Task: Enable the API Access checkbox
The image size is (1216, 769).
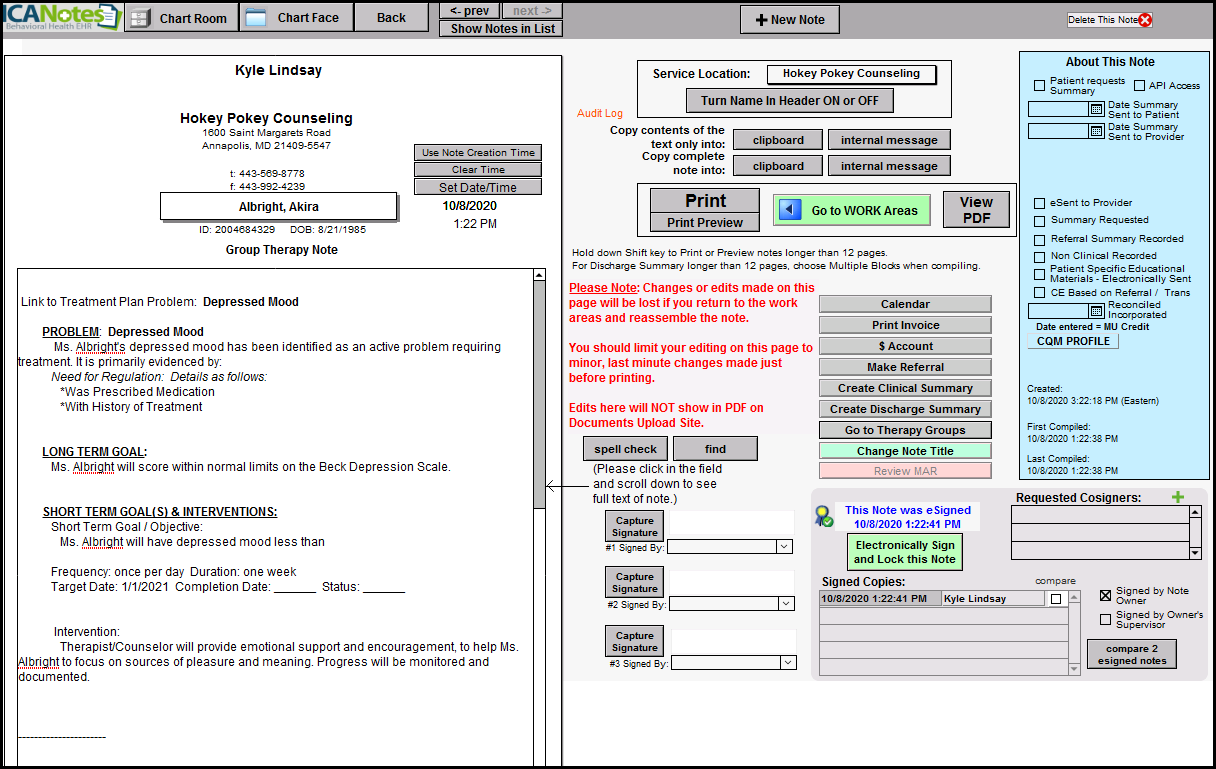Action: (1139, 86)
